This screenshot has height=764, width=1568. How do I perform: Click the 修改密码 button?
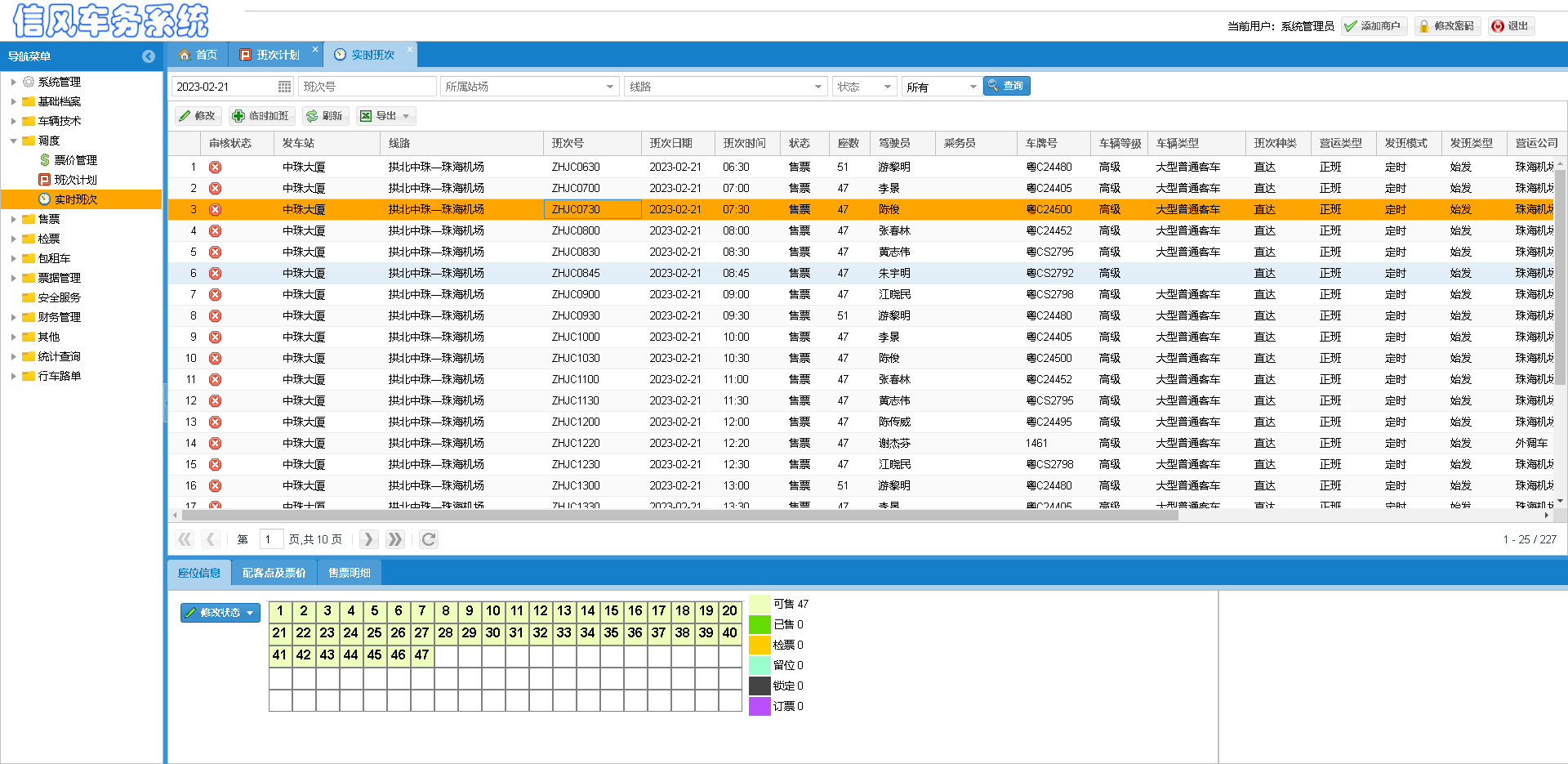(x=1447, y=26)
